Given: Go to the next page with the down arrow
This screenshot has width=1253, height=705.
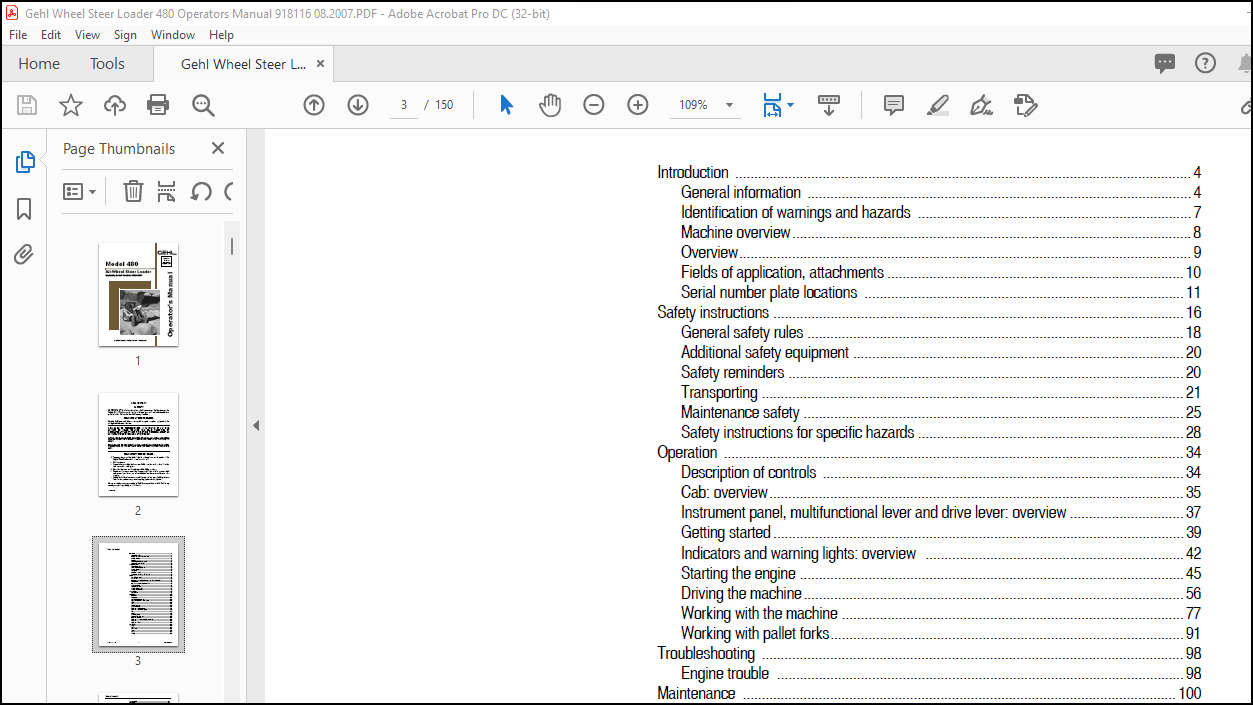Looking at the screenshot, I should click(358, 105).
